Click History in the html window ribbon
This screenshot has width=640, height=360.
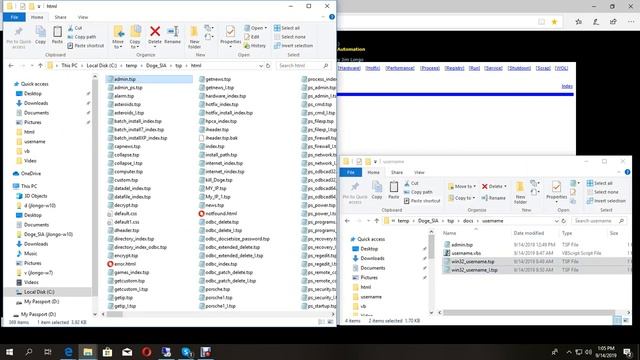pos(255,46)
